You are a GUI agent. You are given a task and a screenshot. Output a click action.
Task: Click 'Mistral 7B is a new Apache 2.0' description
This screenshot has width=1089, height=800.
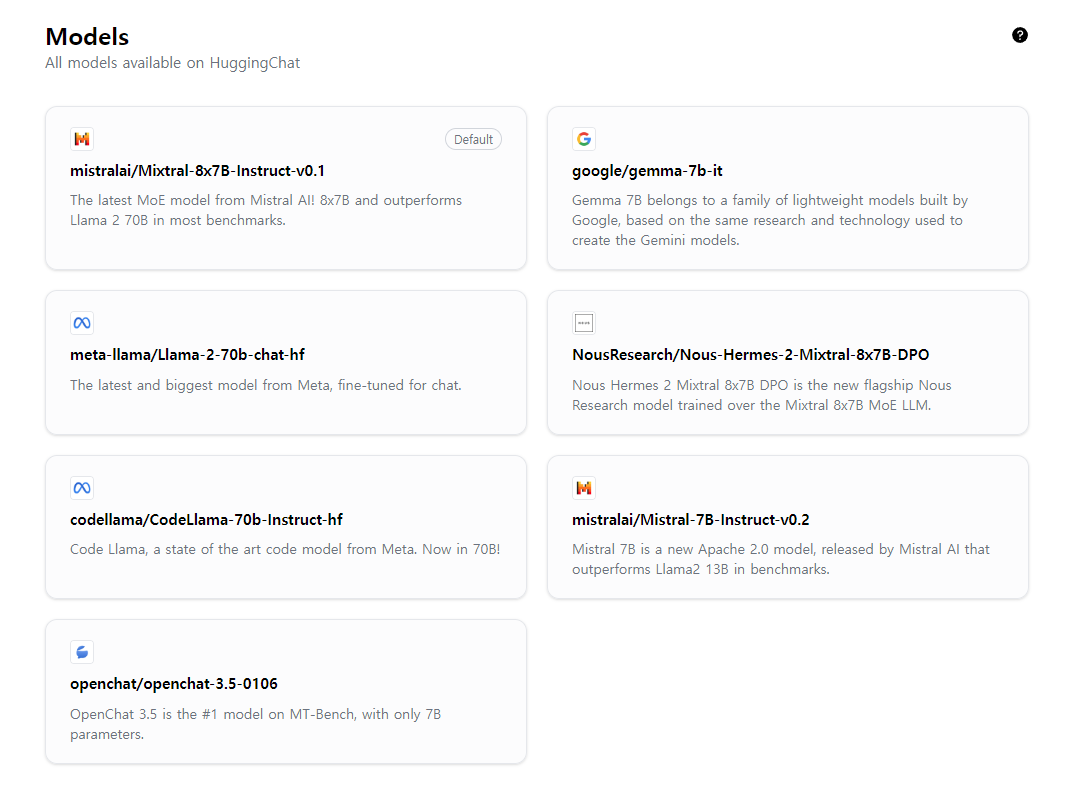pyautogui.click(x=781, y=559)
